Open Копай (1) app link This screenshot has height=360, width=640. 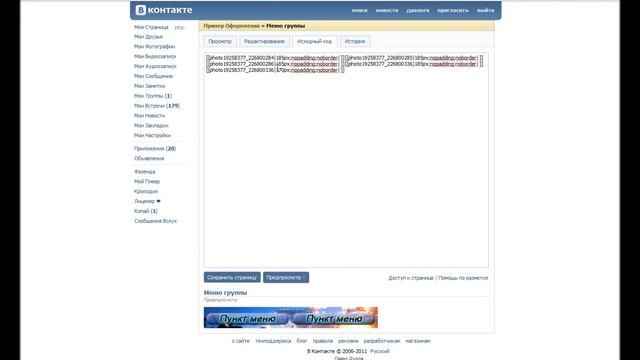146,211
